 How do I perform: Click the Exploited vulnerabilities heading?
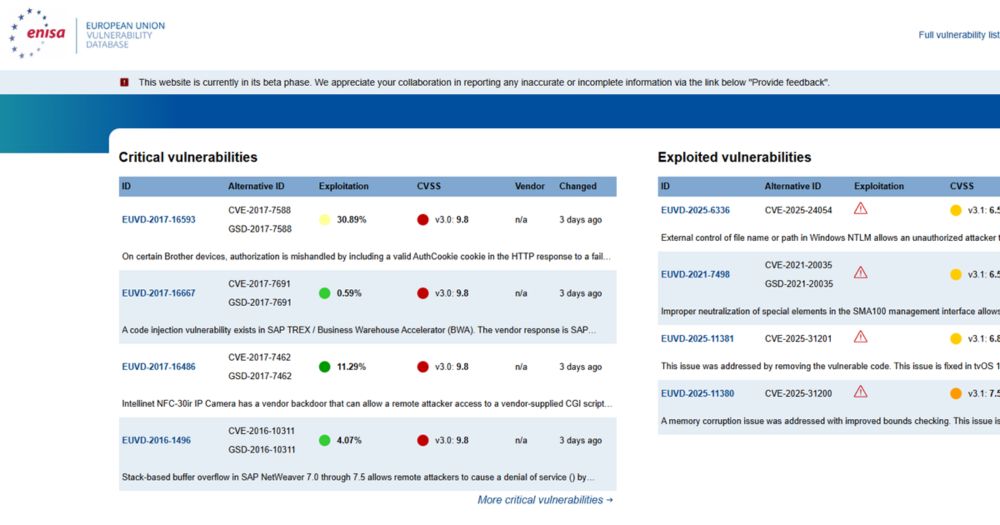click(x=735, y=157)
